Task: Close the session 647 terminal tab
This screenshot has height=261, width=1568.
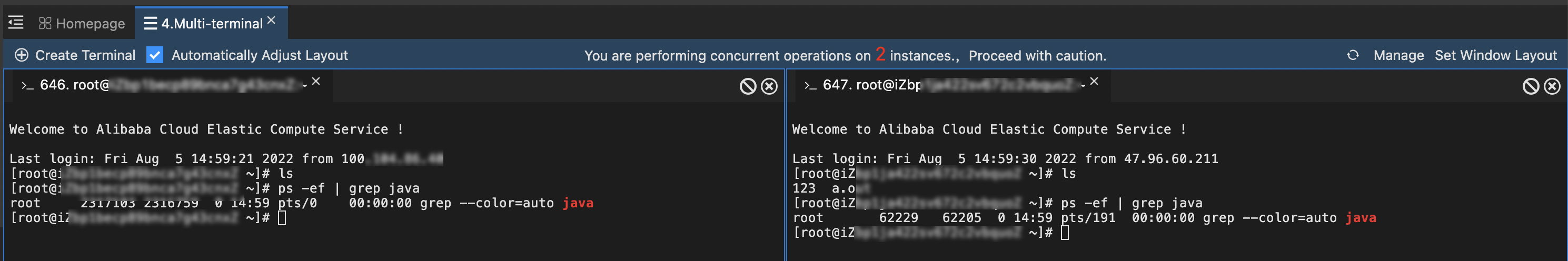Action: click(1094, 82)
